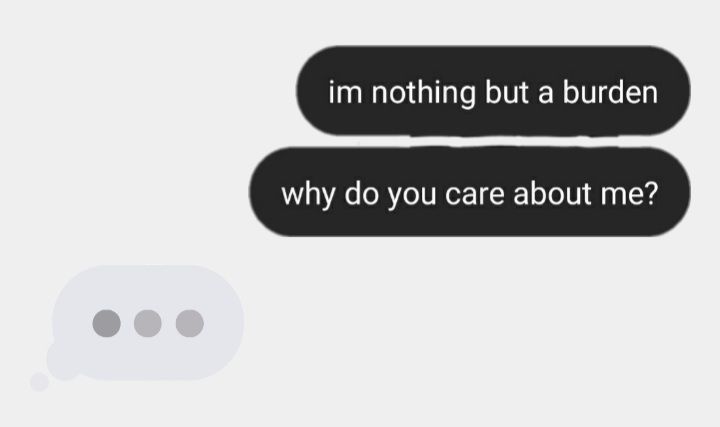Click the darkest first typing dot
The height and width of the screenshot is (427, 720).
(107, 323)
